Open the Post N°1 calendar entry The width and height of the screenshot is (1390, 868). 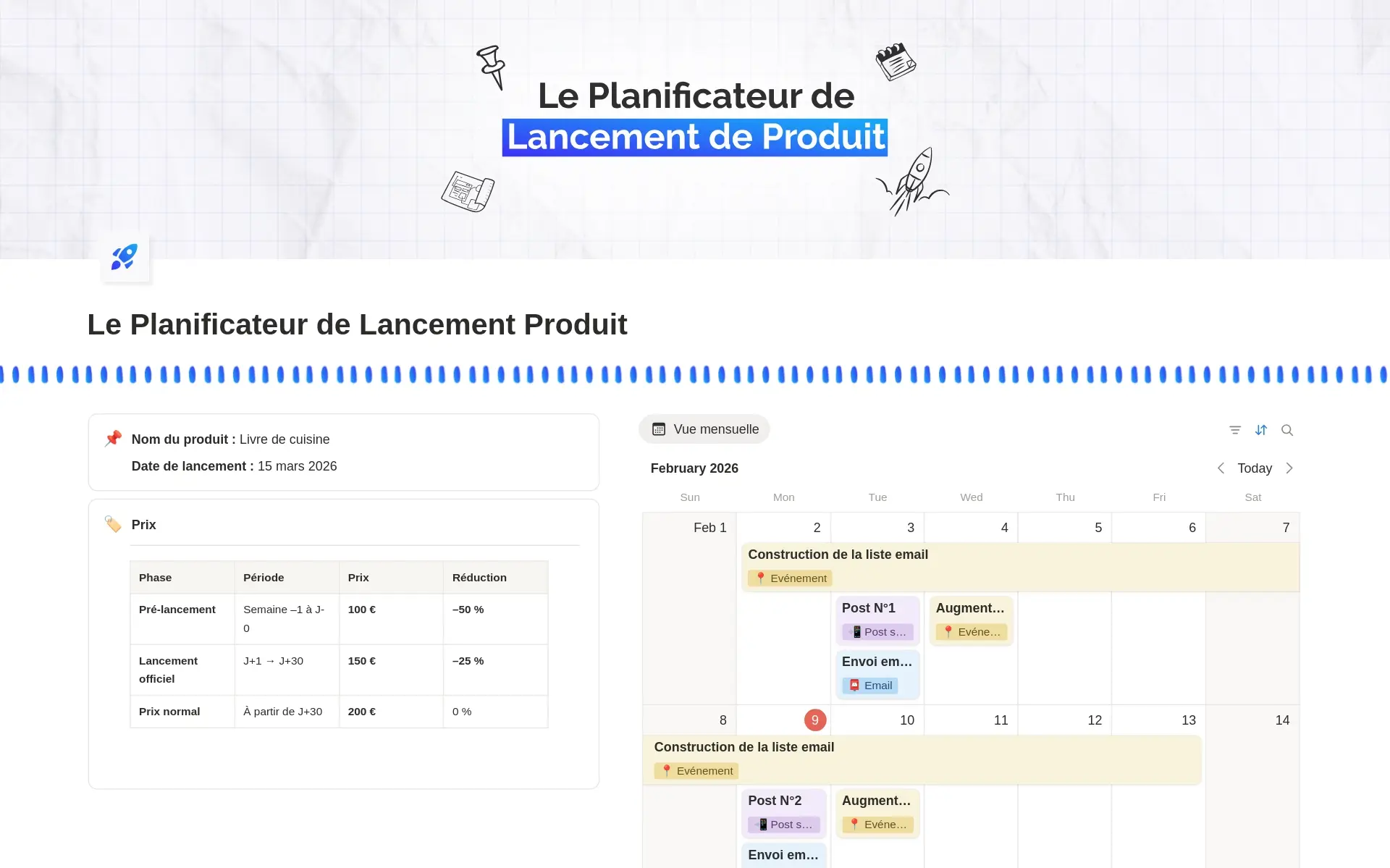click(869, 608)
